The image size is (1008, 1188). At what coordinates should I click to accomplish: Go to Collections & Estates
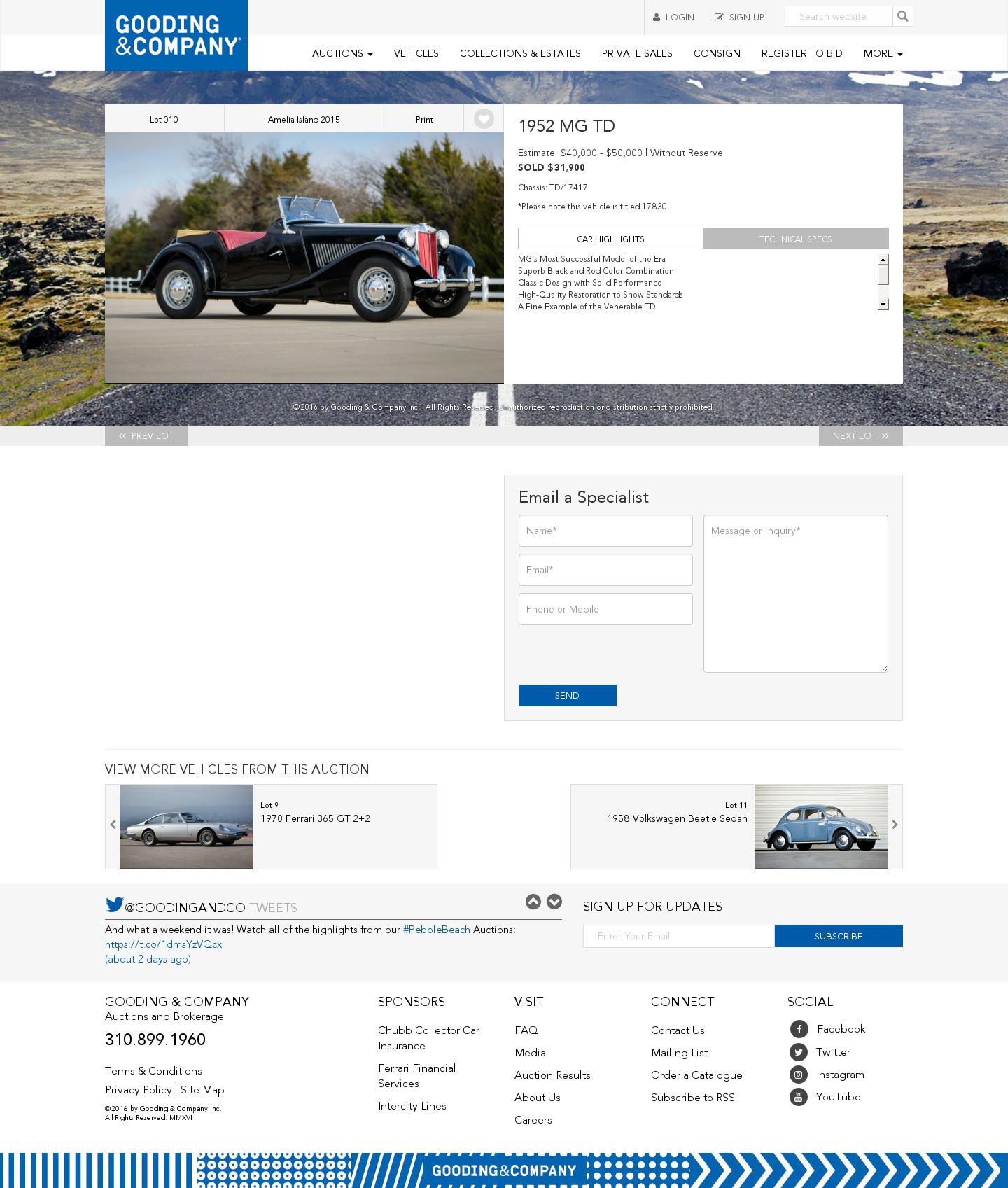tap(520, 53)
